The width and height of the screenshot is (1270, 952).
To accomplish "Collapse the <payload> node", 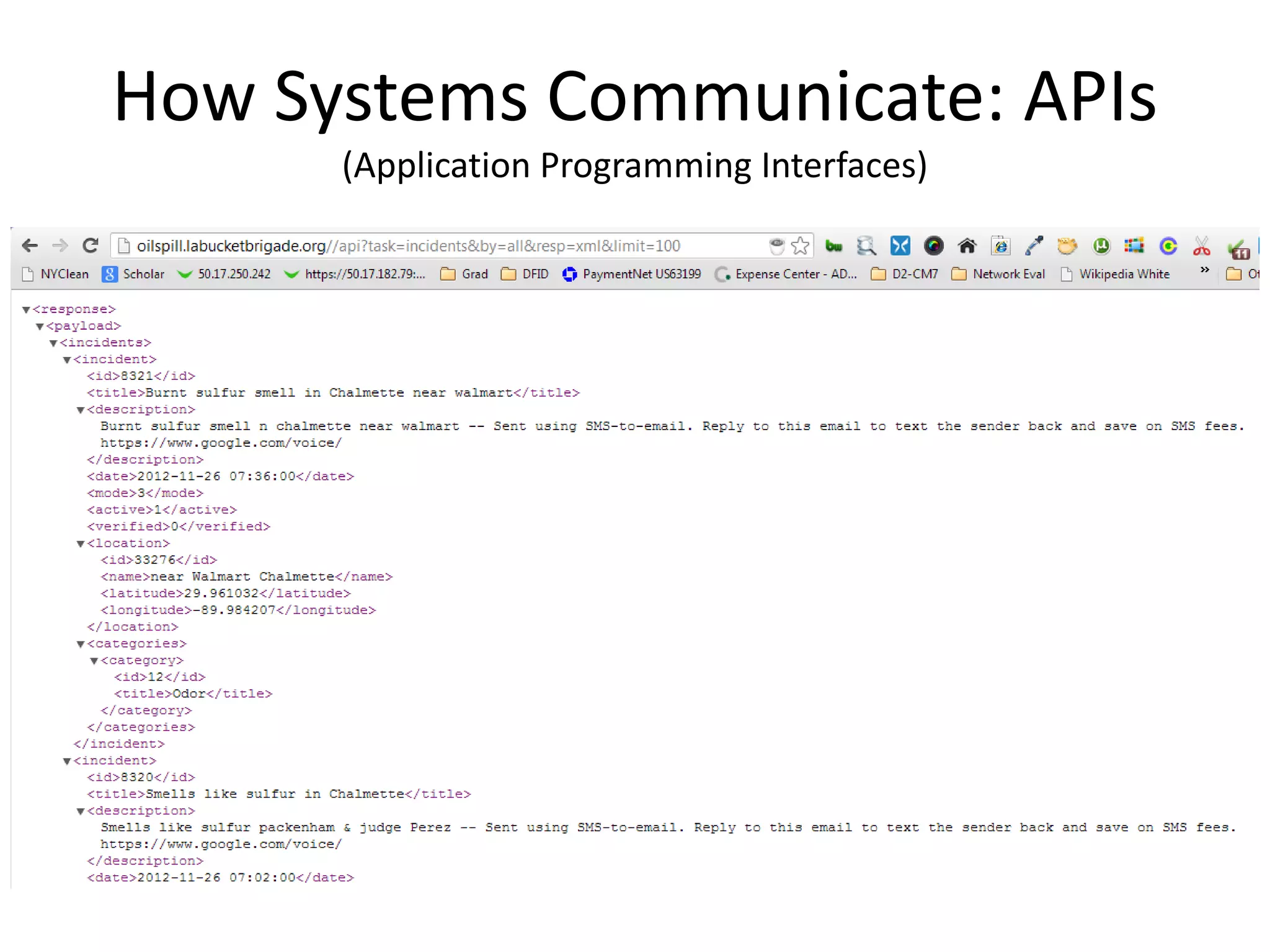I will [40, 326].
